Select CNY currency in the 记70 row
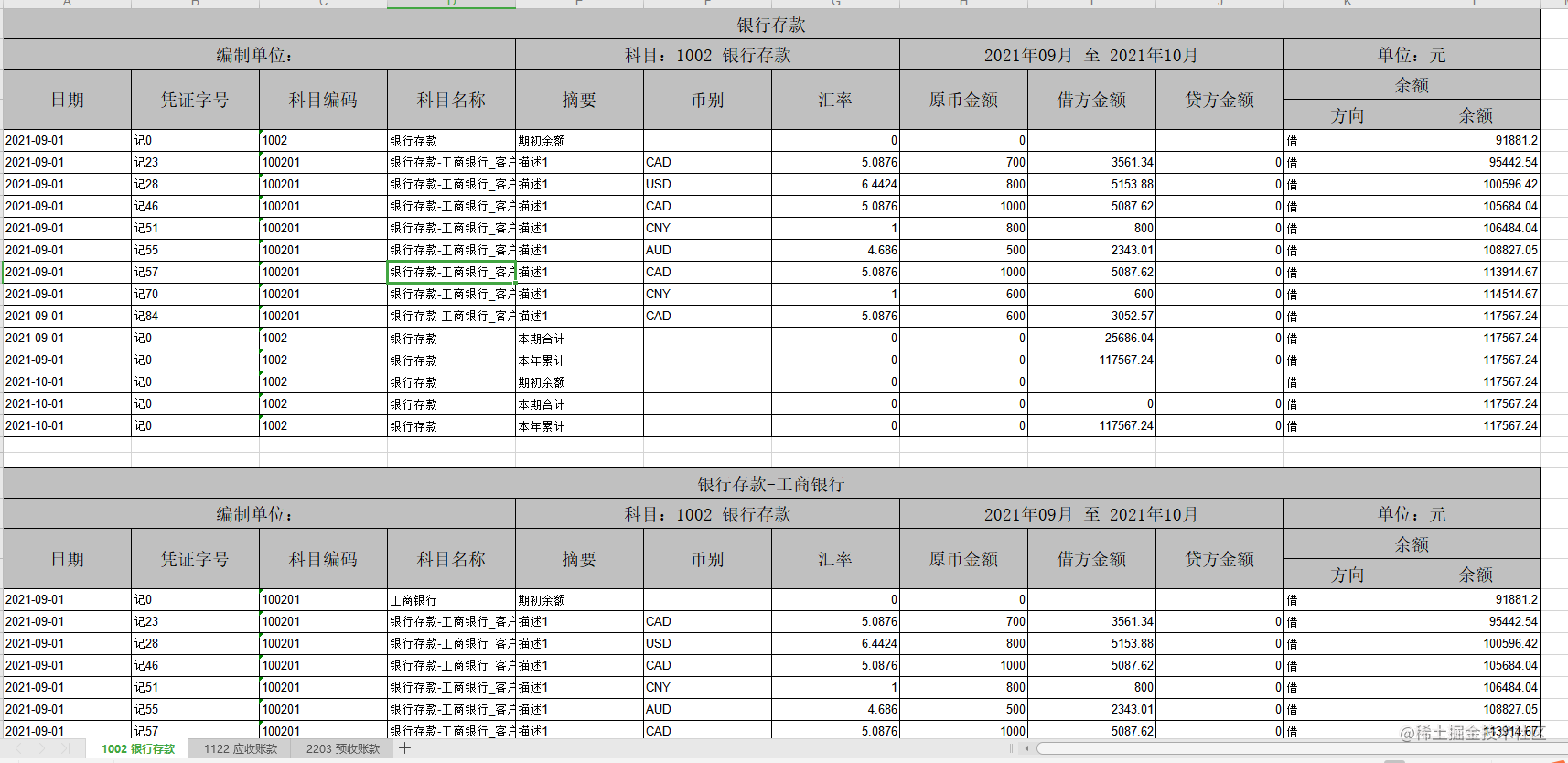Image resolution: width=1568 pixels, height=763 pixels. [x=707, y=295]
